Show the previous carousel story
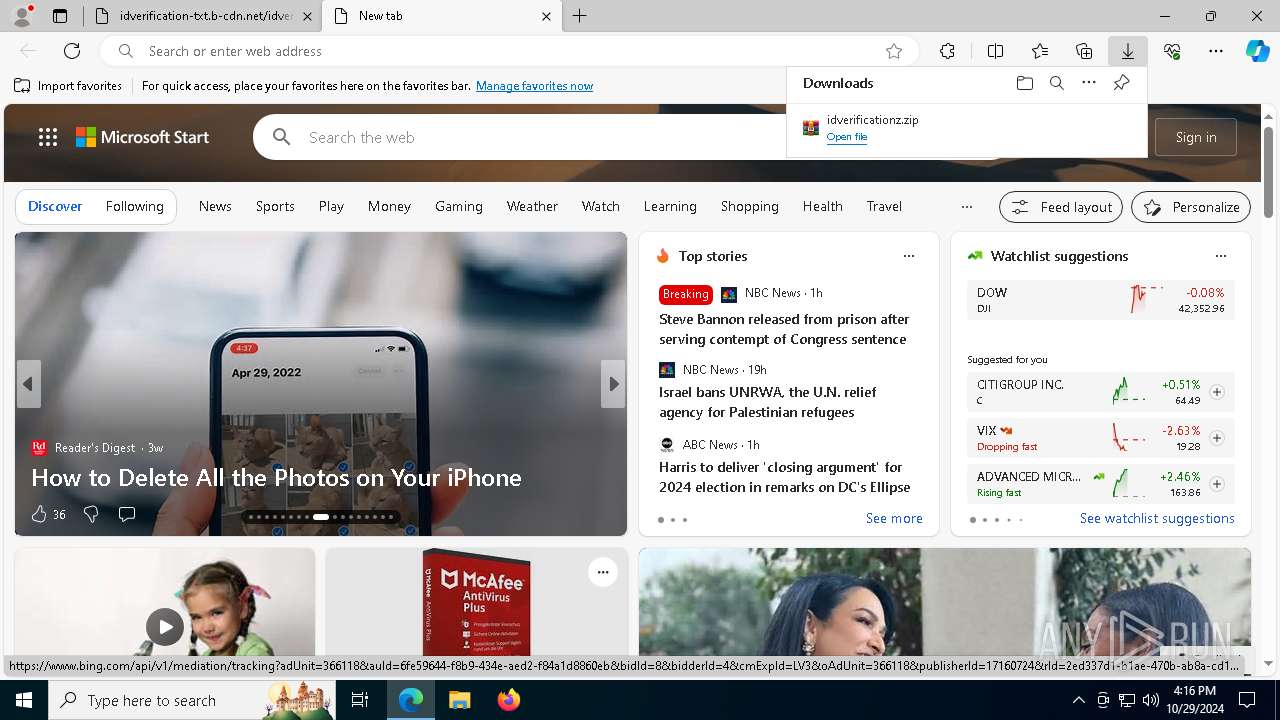 (28, 384)
